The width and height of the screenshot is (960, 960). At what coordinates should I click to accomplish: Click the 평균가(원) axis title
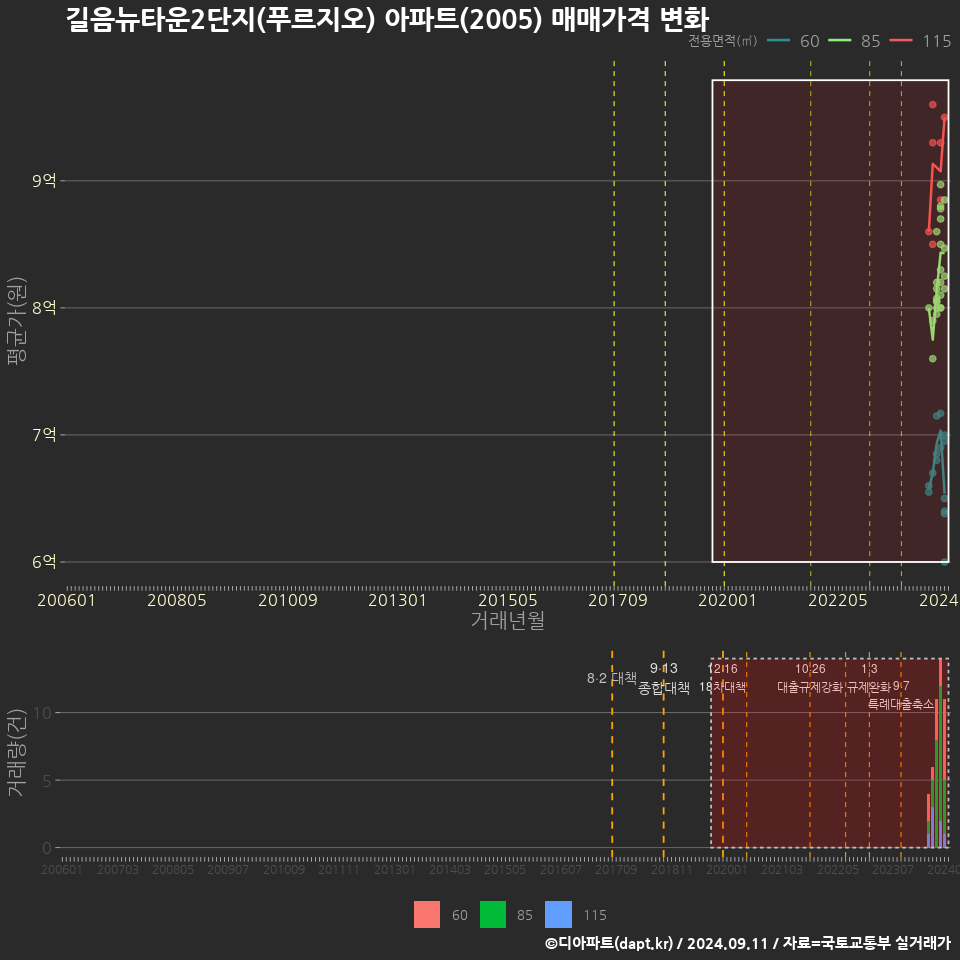click(17, 321)
